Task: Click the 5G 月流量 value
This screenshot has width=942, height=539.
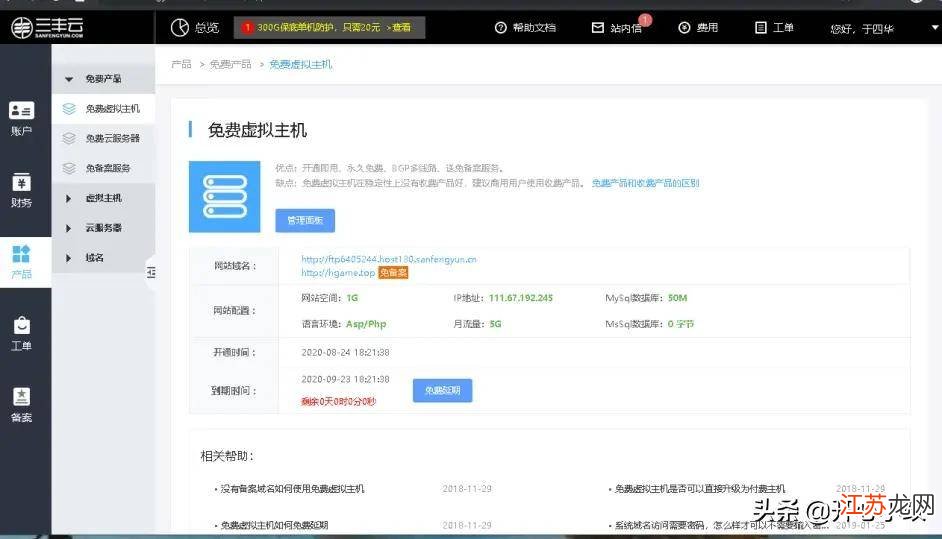Action: [495, 324]
